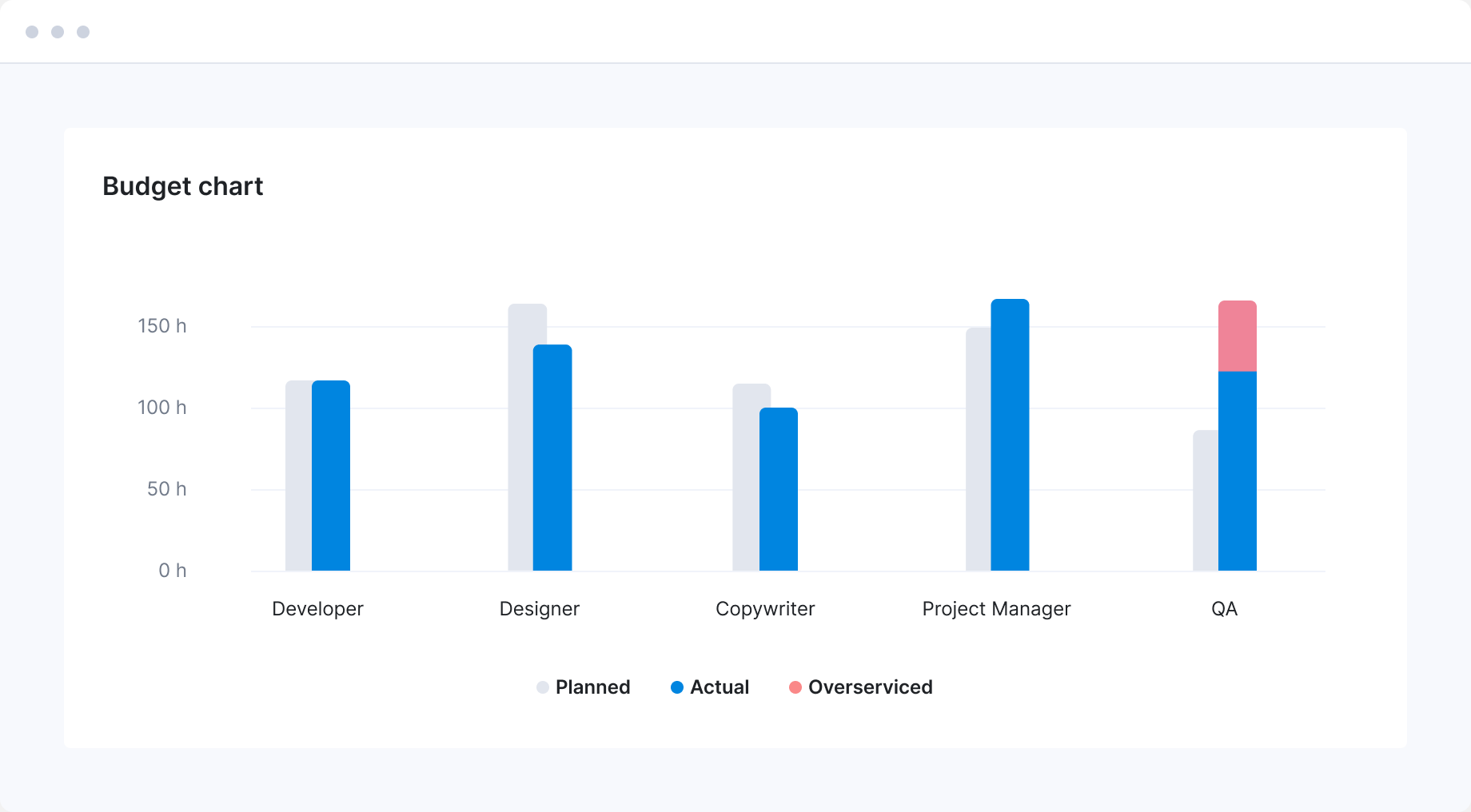The height and width of the screenshot is (812, 1471).
Task: Click the QA axis label
Action: point(1224,609)
